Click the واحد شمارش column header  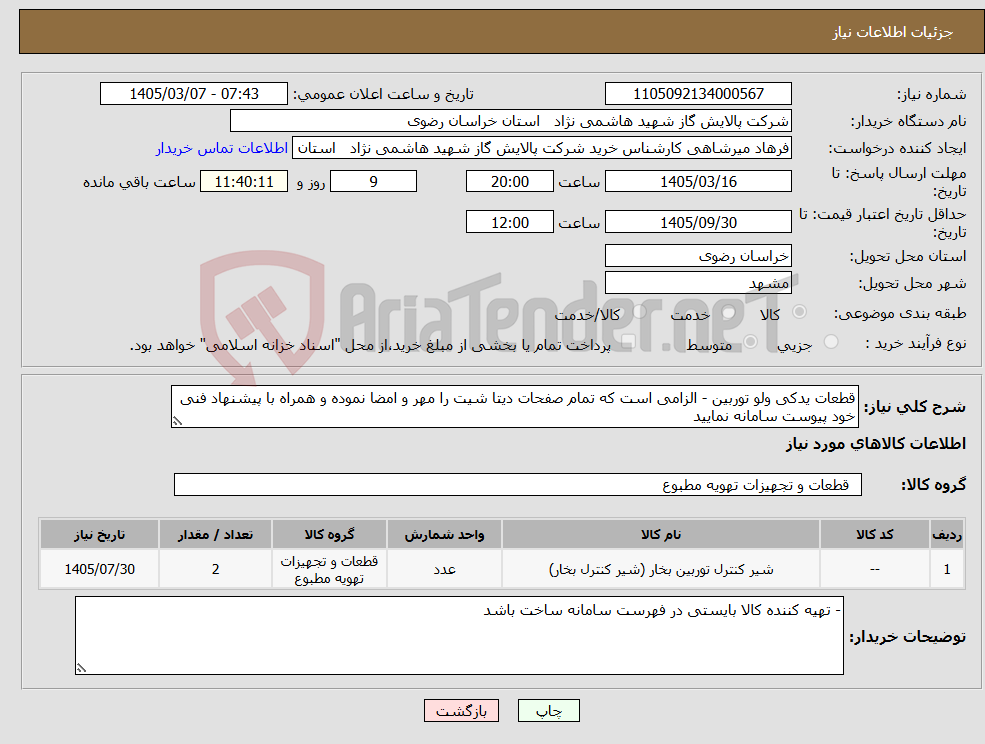point(444,534)
